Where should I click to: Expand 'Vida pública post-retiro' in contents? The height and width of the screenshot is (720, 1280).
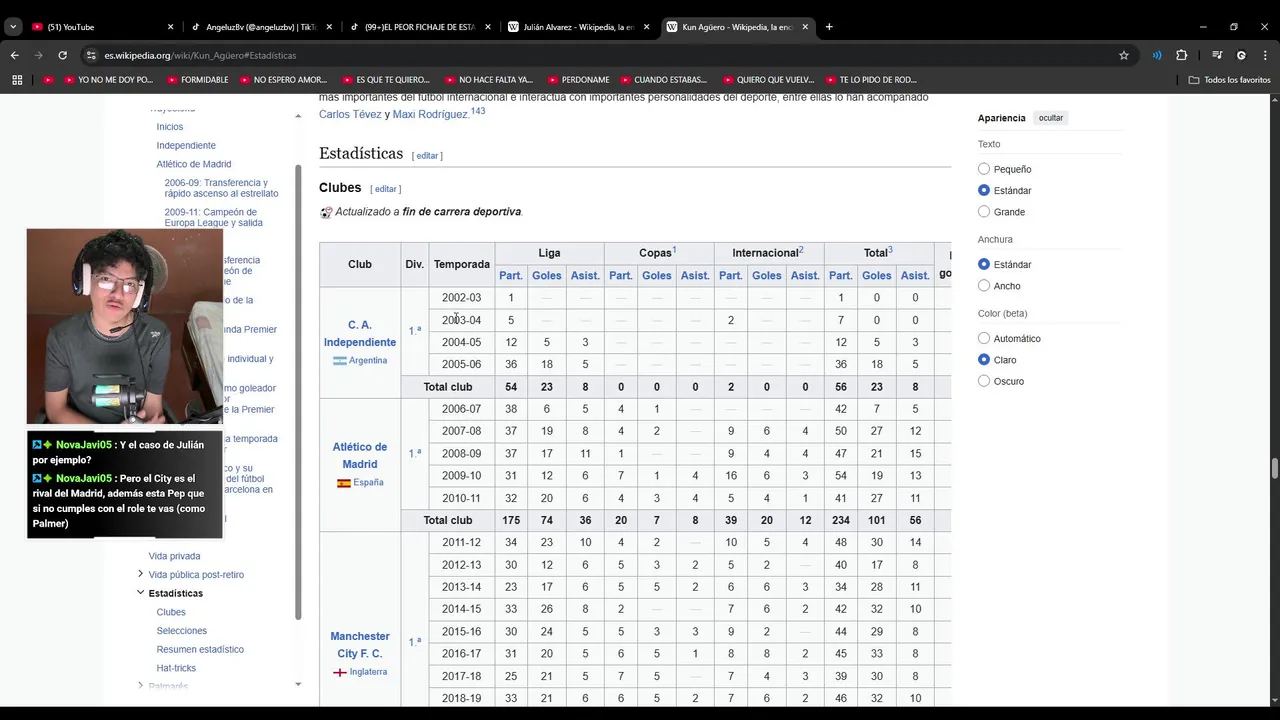pos(140,574)
